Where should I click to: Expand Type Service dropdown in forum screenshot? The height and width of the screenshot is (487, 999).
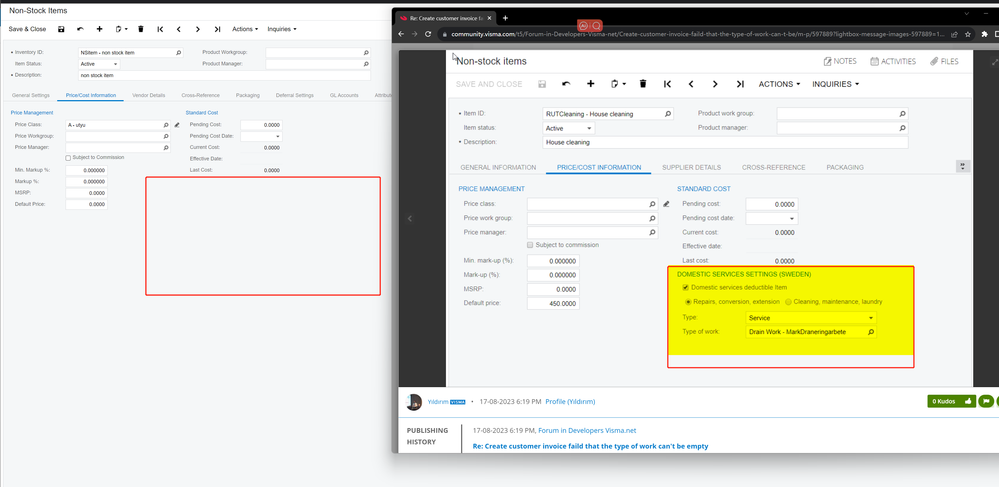pyautogui.click(x=870, y=317)
